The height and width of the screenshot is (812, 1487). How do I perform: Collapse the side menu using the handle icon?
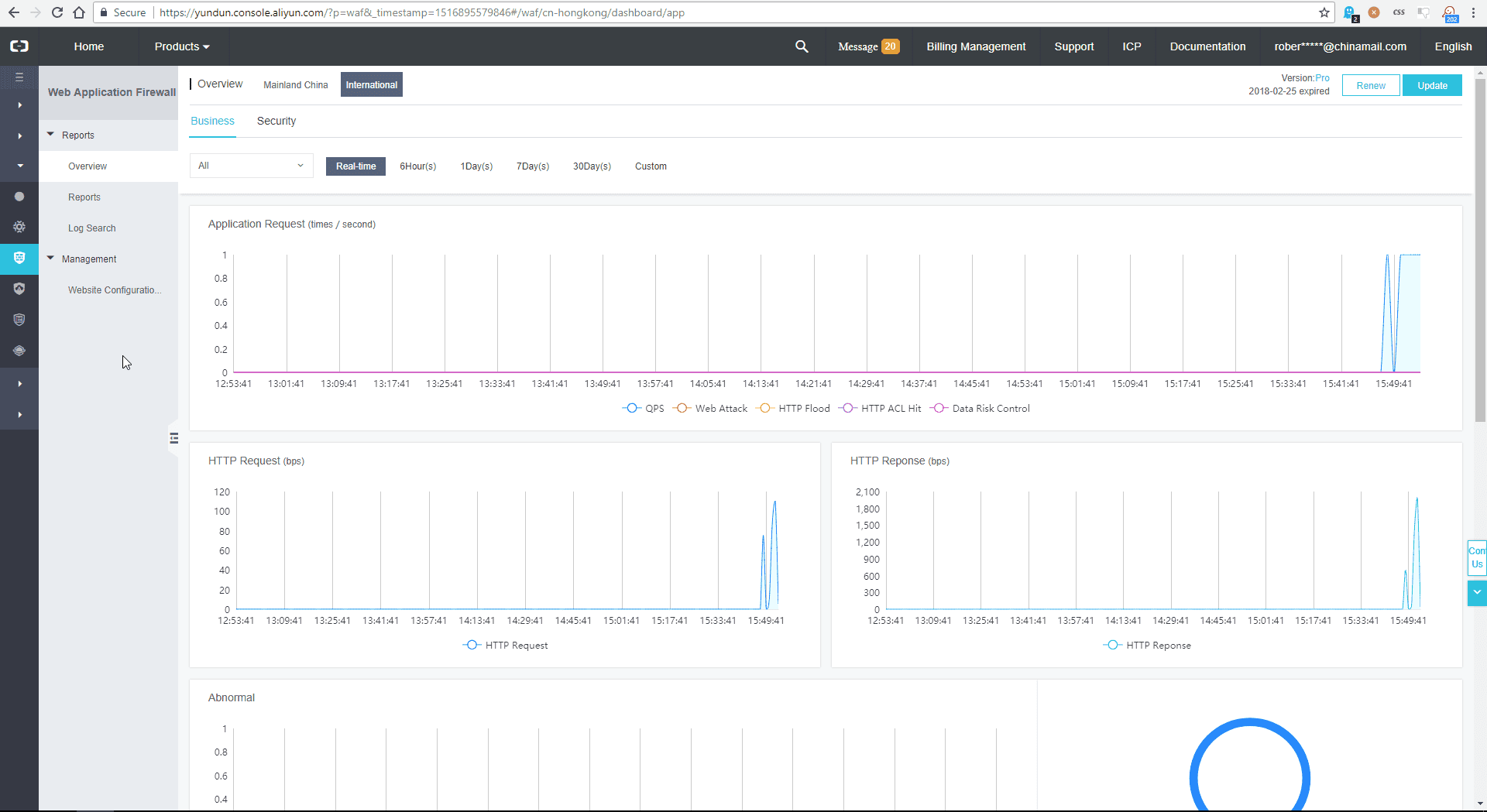(x=174, y=438)
